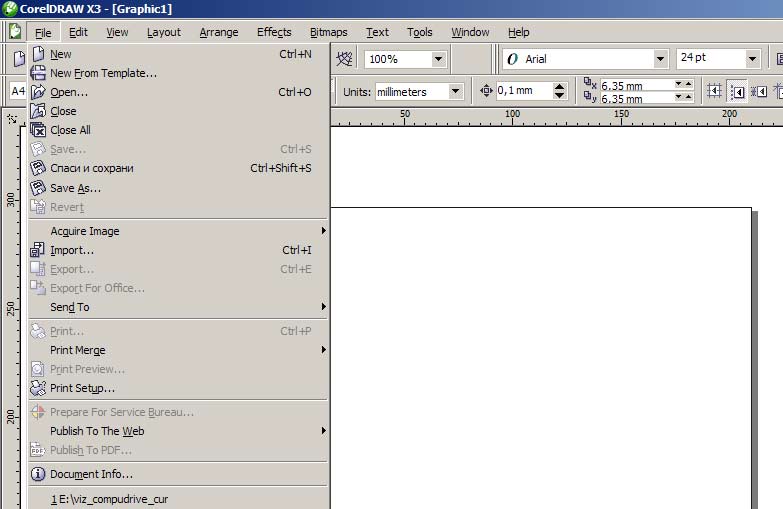Increase the nudge offset 0,1 mm spinner
Image resolution: width=783 pixels, height=509 pixels.
(559, 86)
